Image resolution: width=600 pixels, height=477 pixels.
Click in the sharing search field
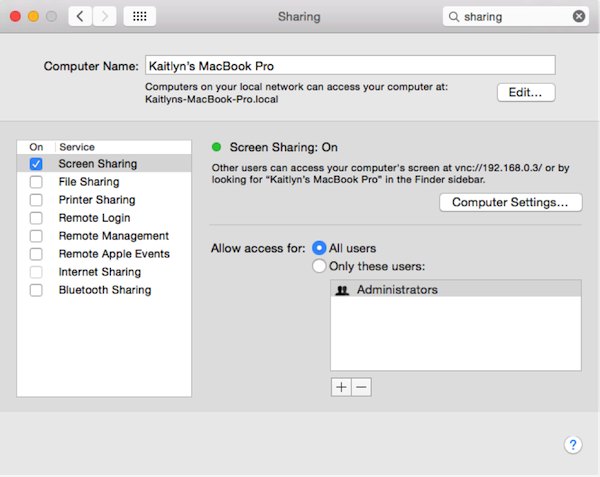pyautogui.click(x=516, y=16)
